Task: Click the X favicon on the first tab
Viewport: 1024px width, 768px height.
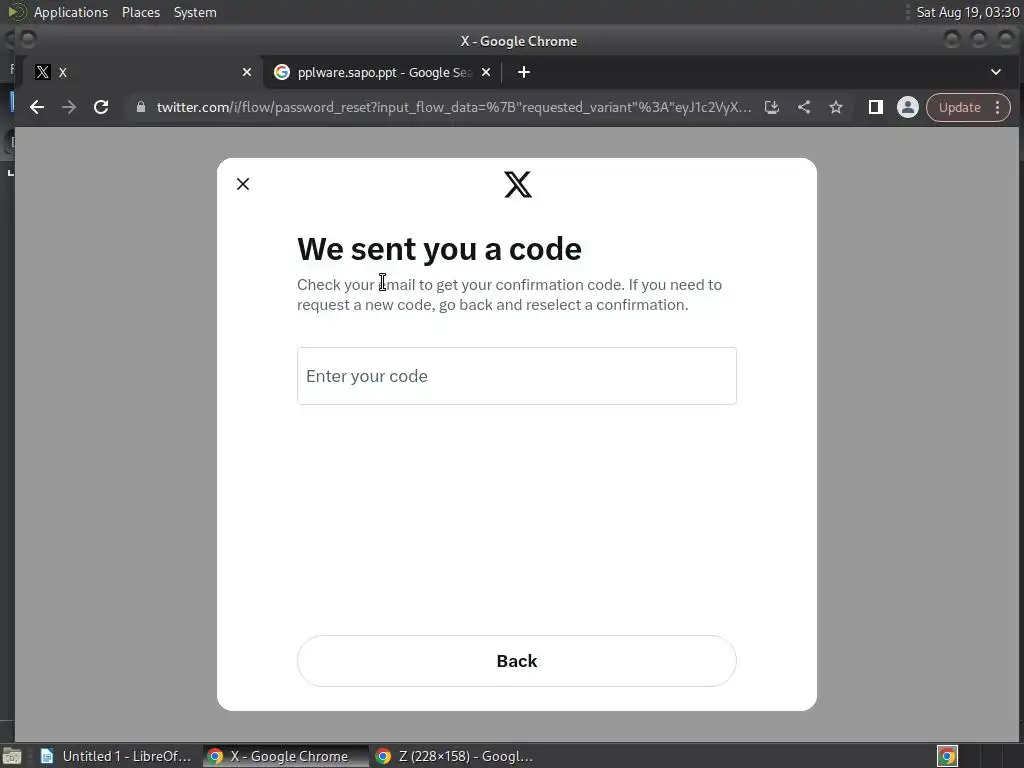Action: [42, 72]
